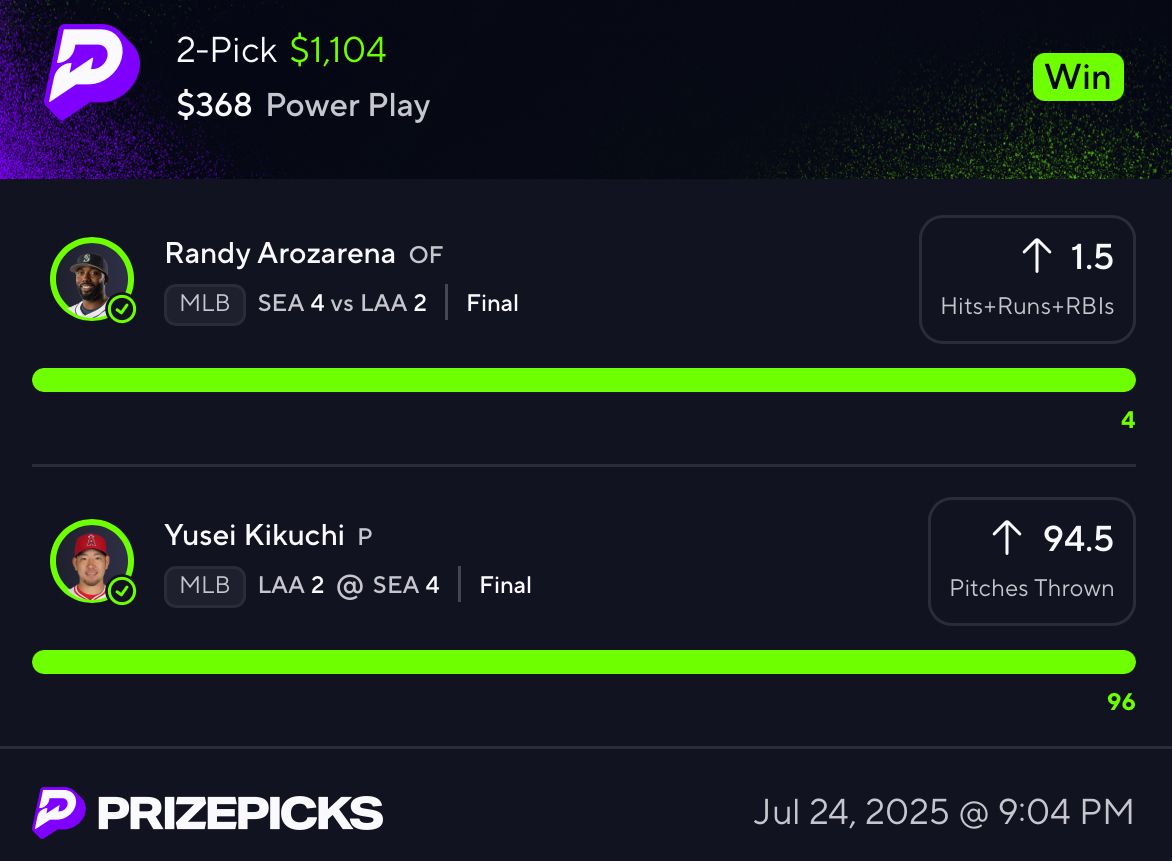Viewport: 1172px width, 861px height.
Task: Click Arozarena's green progress bar
Action: click(x=584, y=380)
